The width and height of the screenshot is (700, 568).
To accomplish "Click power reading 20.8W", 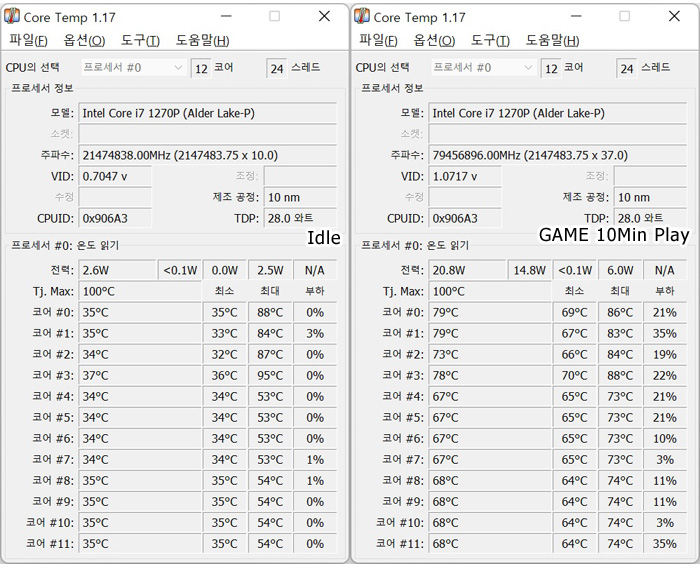I will [x=467, y=270].
